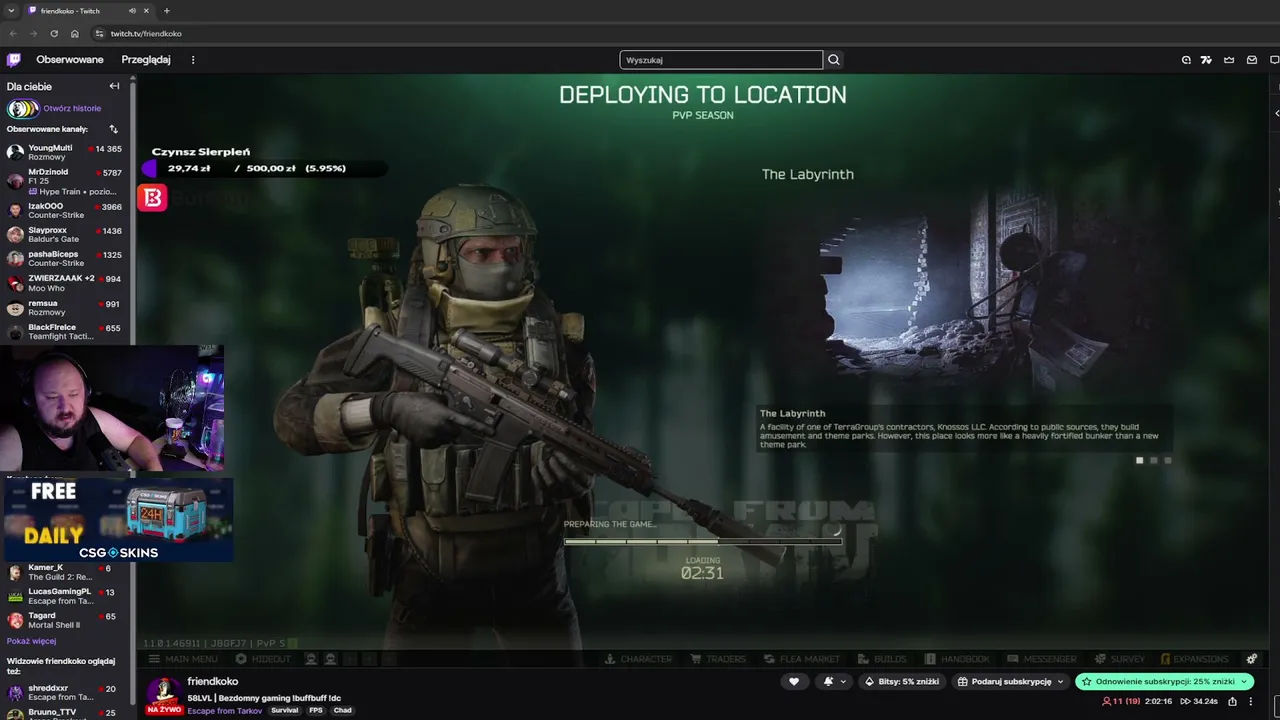This screenshot has width=1280, height=720.
Task: Open the friendkoko channel avatar
Action: 164,693
